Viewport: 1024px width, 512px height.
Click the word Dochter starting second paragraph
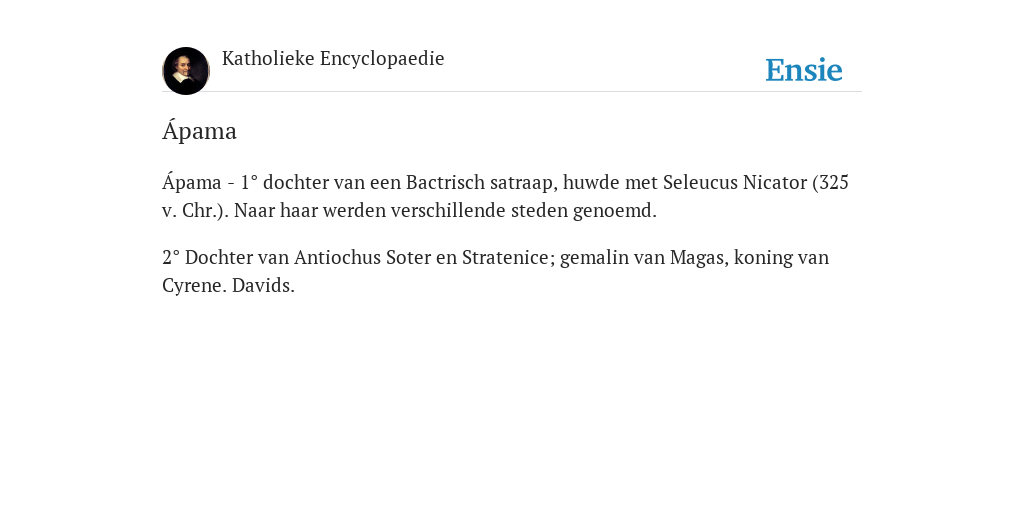pos(219,258)
